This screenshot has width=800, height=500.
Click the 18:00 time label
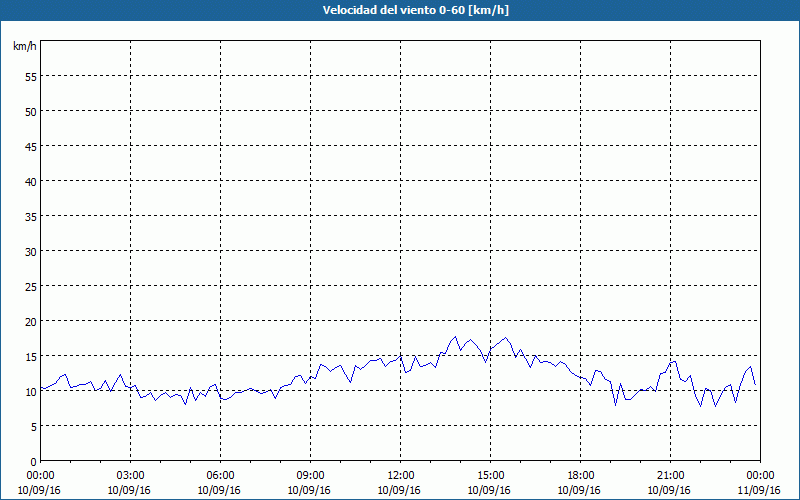pyautogui.click(x=581, y=476)
